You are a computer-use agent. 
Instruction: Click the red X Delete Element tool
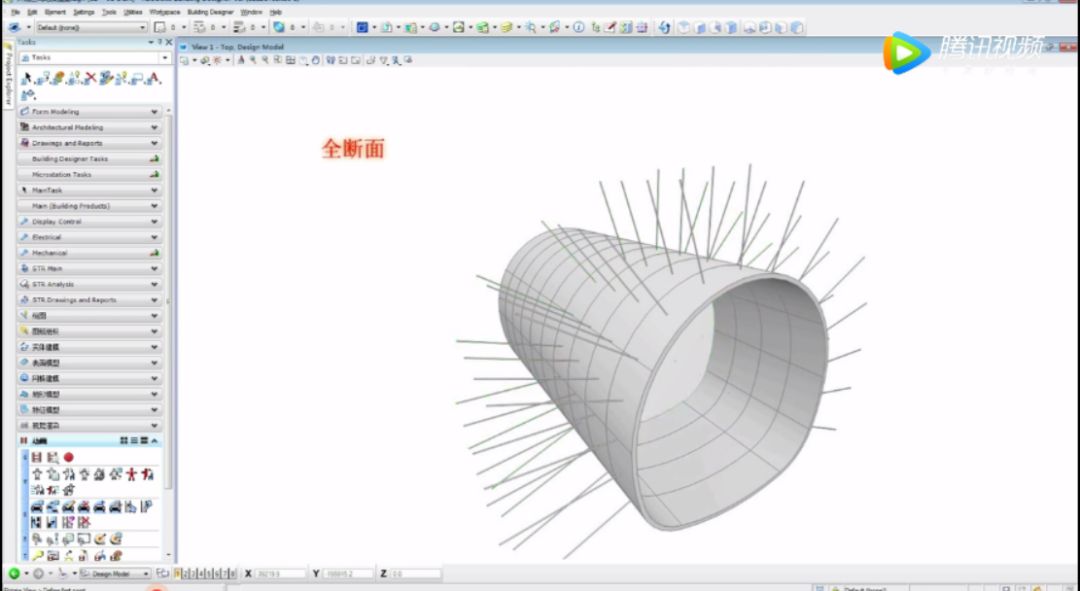pyautogui.click(x=91, y=79)
